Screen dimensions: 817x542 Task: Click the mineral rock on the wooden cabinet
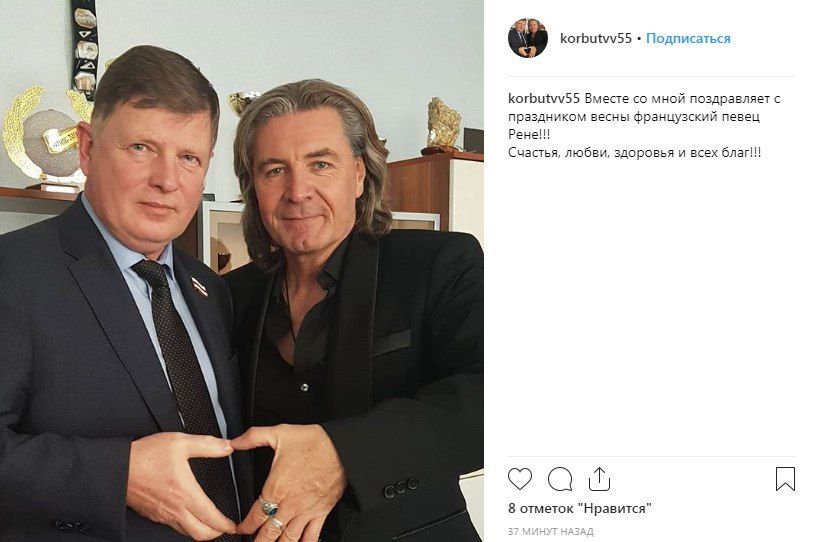click(x=444, y=124)
